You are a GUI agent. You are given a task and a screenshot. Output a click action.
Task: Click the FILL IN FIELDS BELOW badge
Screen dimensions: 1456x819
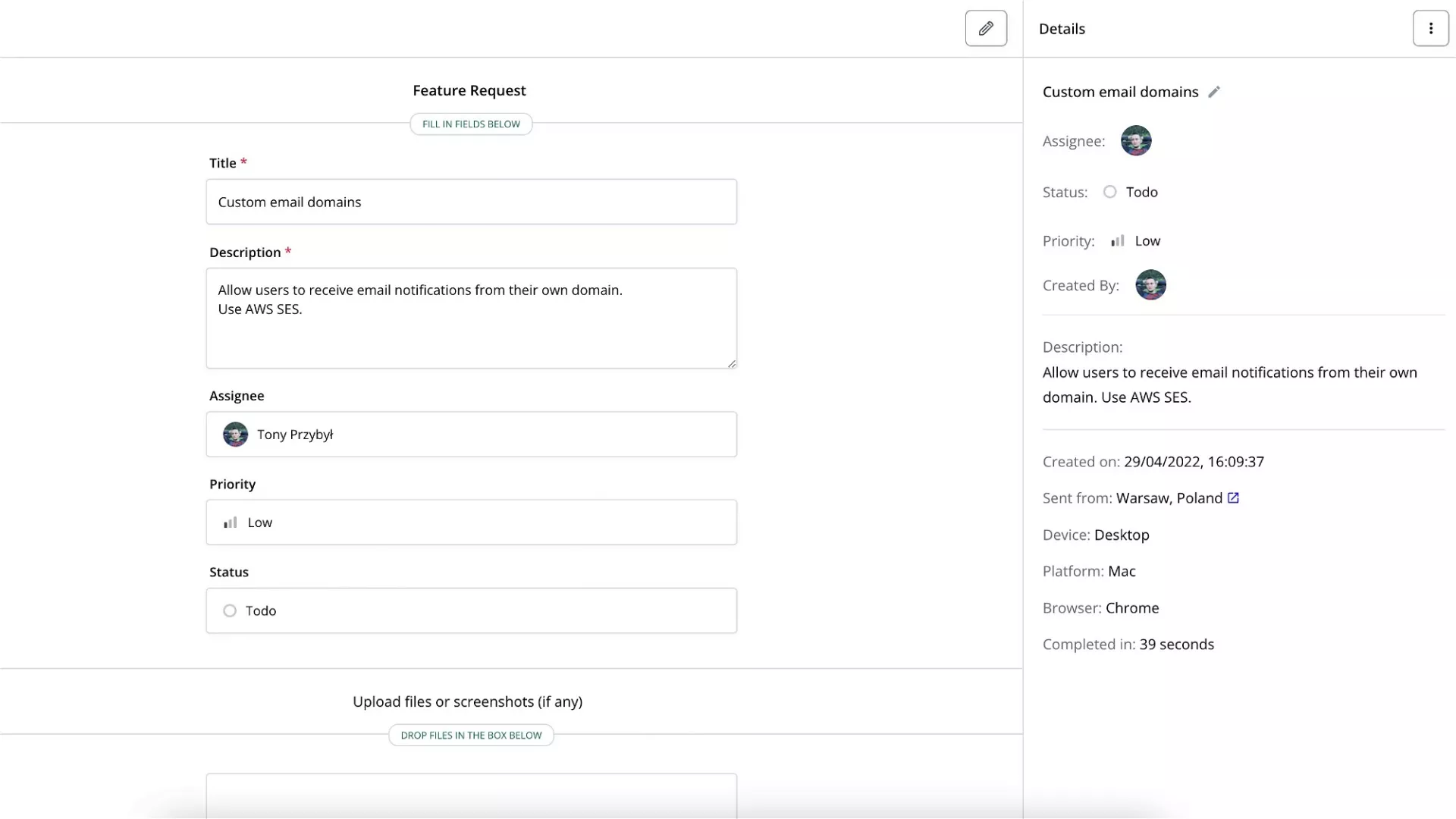(x=471, y=124)
